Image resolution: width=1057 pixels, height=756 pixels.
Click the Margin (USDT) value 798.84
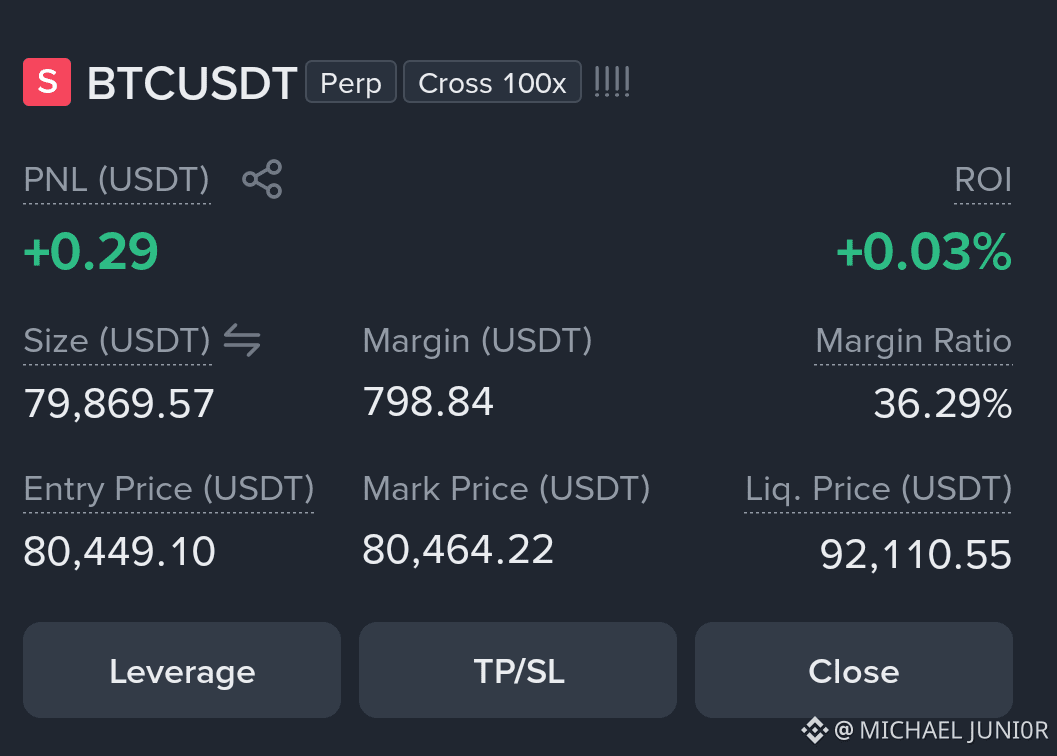click(x=428, y=401)
